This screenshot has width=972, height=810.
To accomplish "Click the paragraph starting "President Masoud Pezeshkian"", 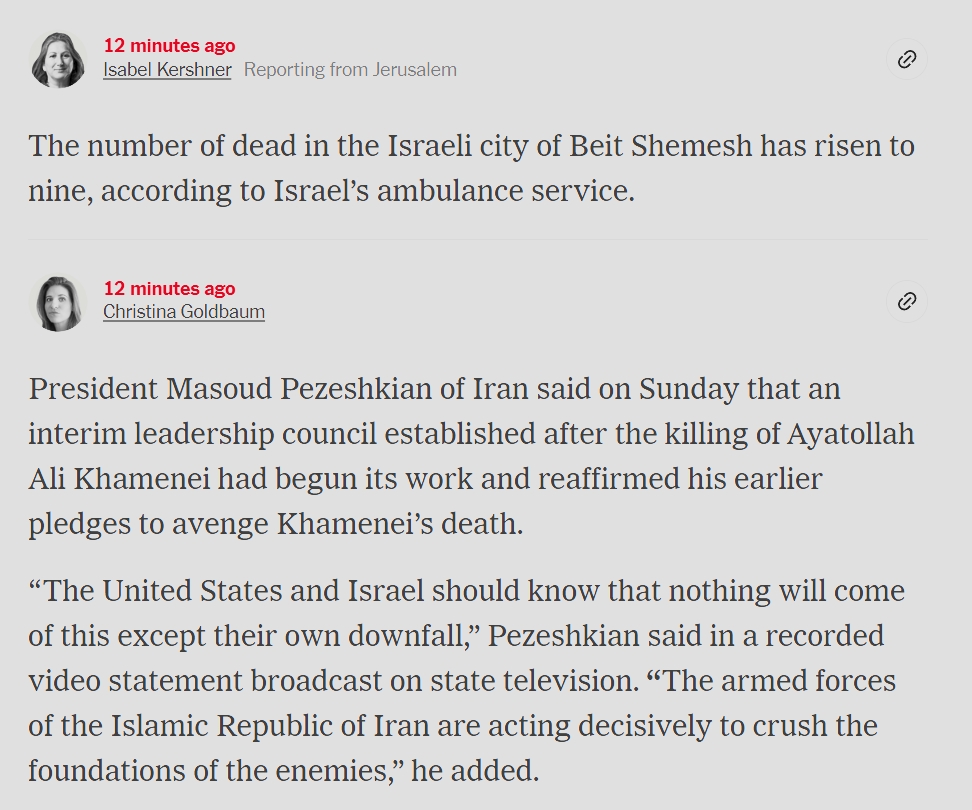I will coord(471,456).
